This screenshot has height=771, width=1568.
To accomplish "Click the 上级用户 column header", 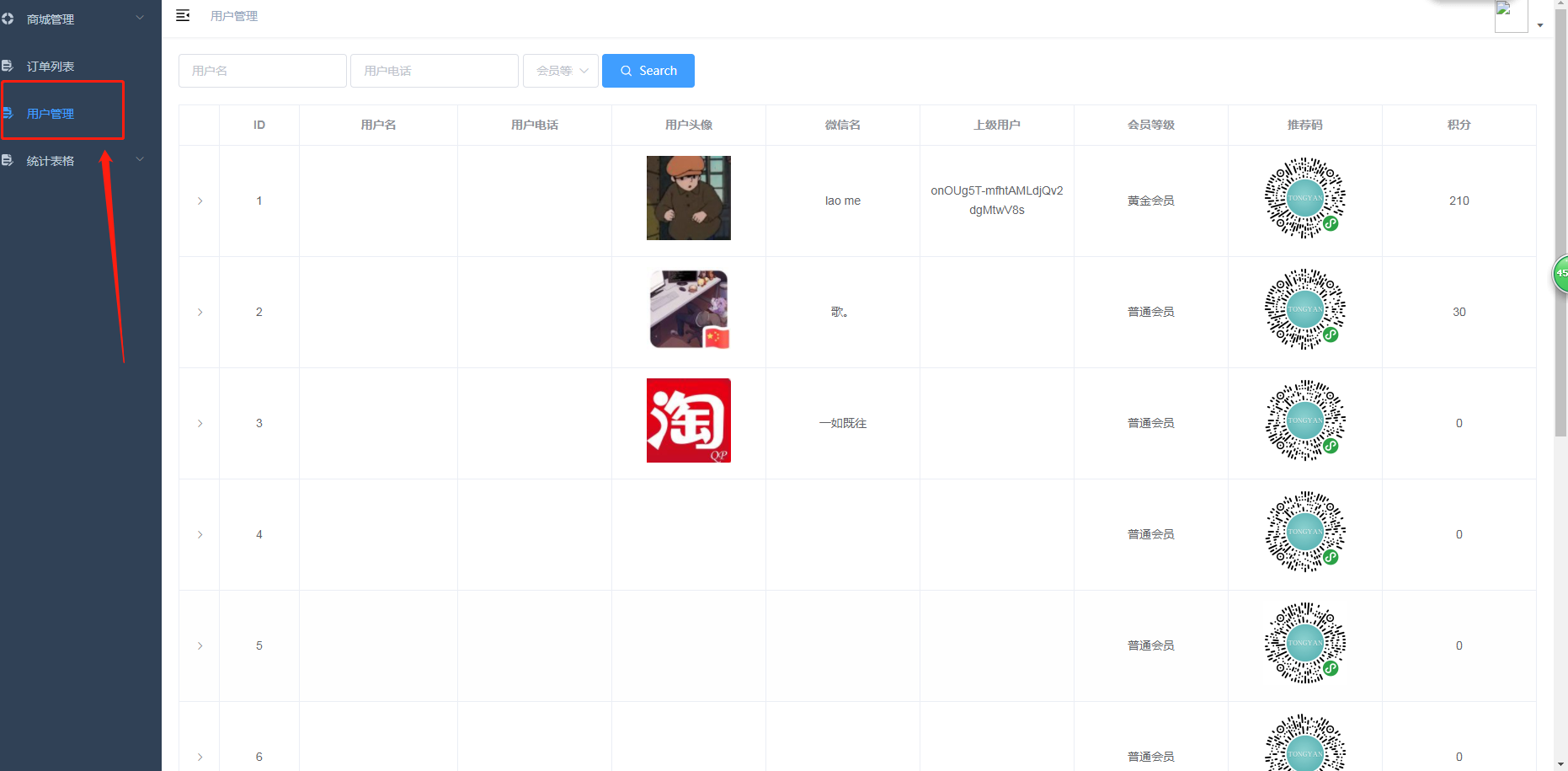I will click(x=997, y=125).
